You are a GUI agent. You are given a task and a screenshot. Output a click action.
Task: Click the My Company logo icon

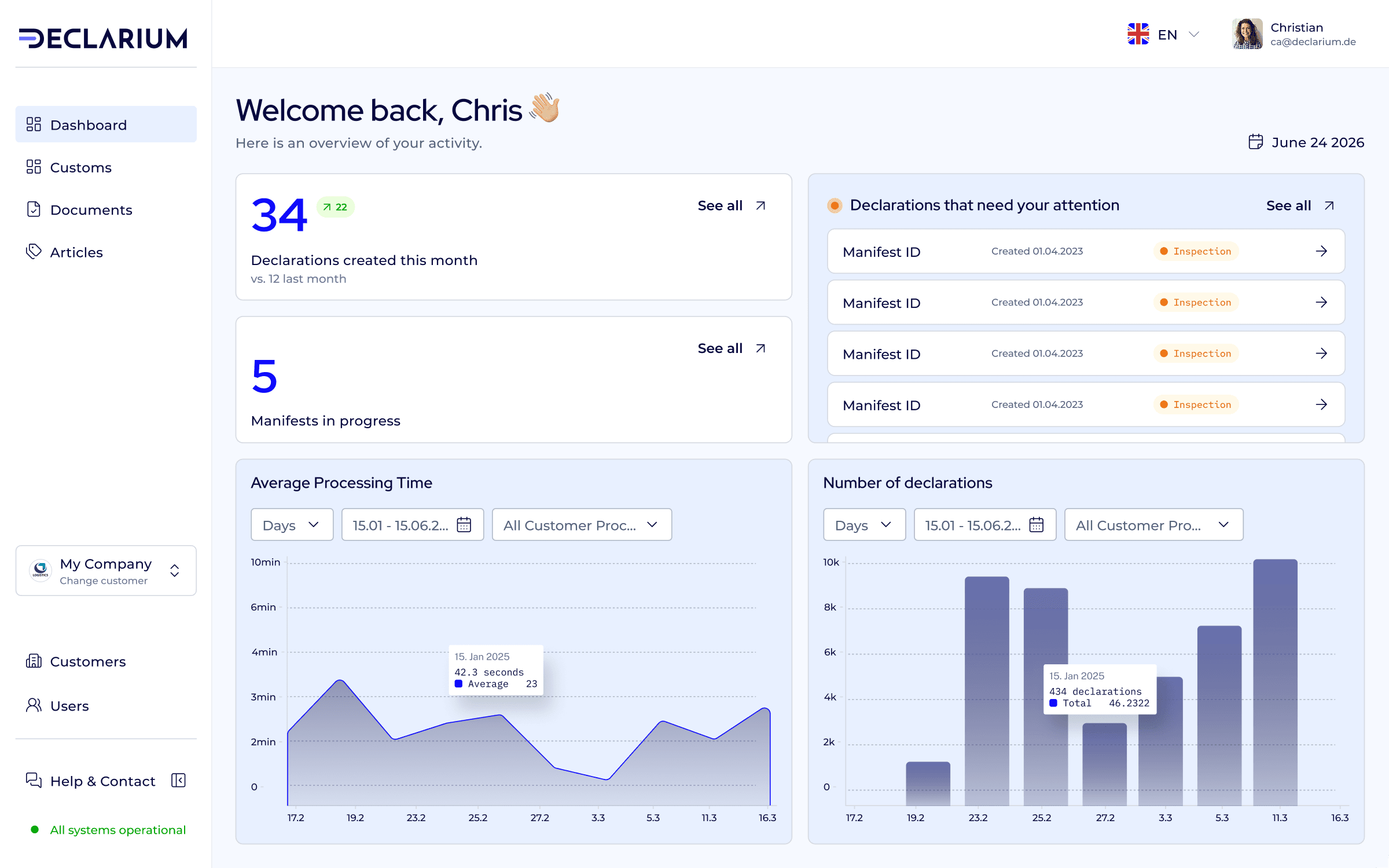(x=41, y=570)
